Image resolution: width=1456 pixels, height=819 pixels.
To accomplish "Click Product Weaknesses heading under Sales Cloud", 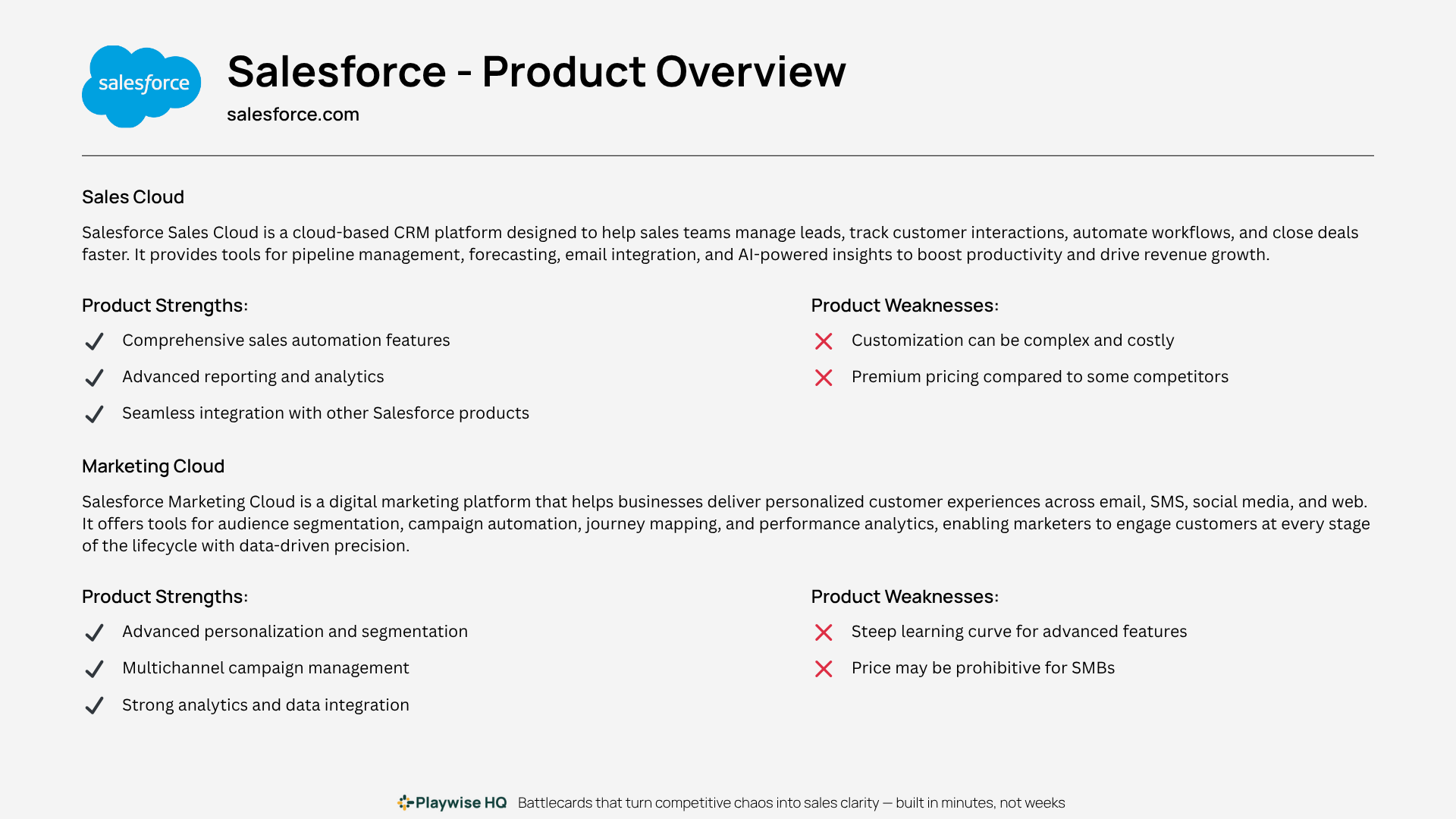I will (905, 306).
